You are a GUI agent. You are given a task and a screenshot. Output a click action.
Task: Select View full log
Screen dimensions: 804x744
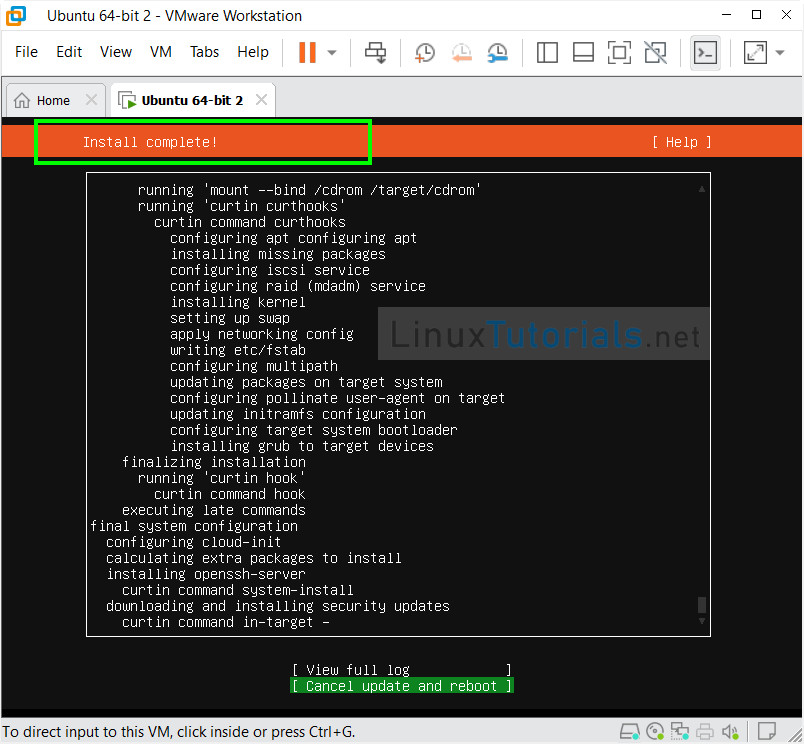[x=401, y=670]
